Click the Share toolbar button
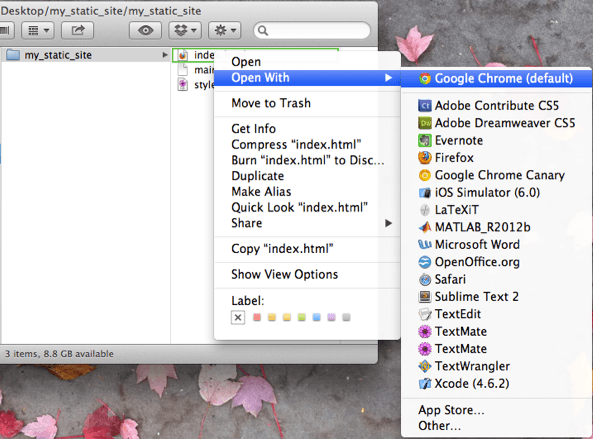This screenshot has width=593, height=439. [78, 30]
